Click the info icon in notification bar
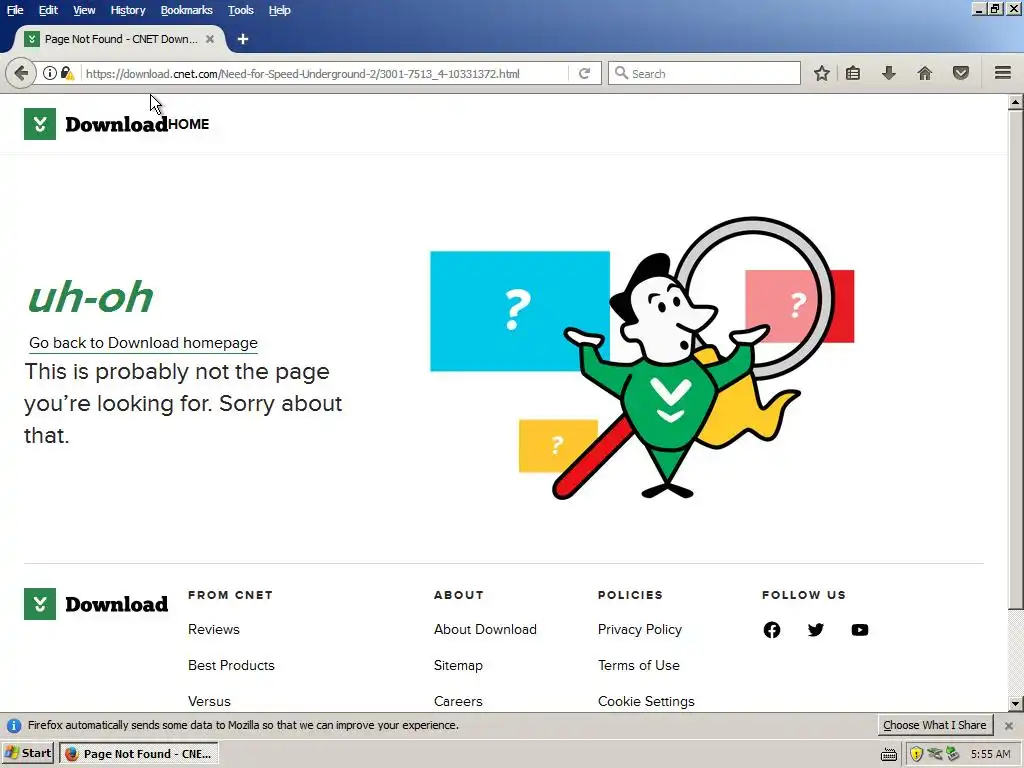This screenshot has width=1024, height=768. tap(14, 726)
